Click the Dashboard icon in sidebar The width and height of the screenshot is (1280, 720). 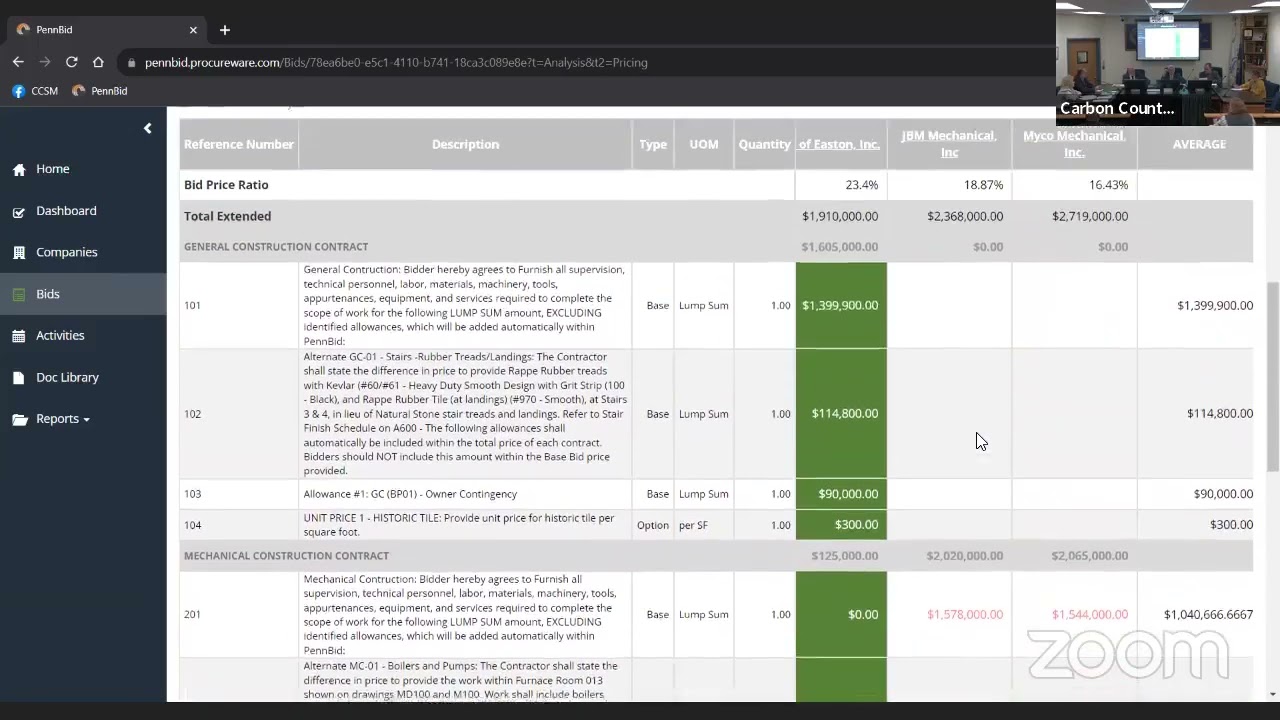coord(19,212)
